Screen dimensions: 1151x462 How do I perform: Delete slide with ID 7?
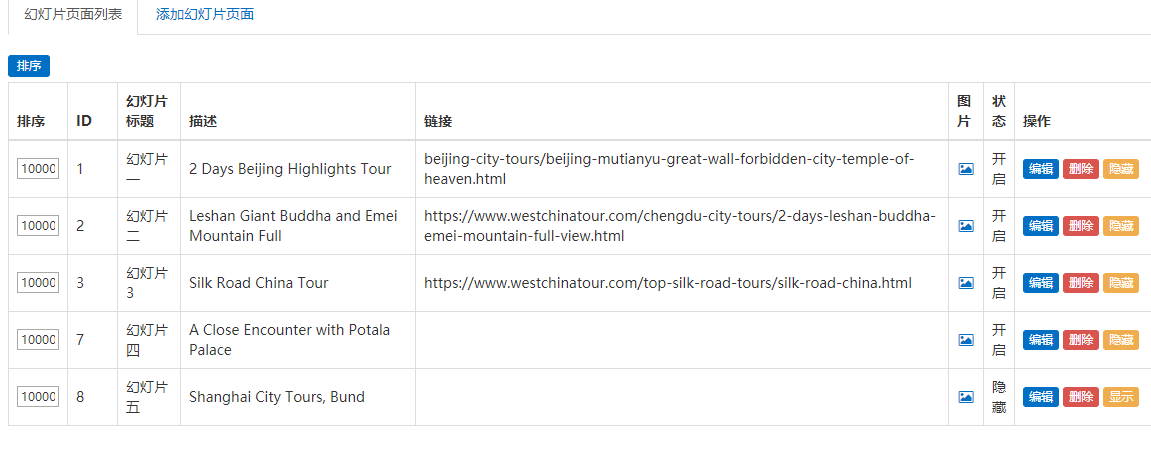[1081, 340]
